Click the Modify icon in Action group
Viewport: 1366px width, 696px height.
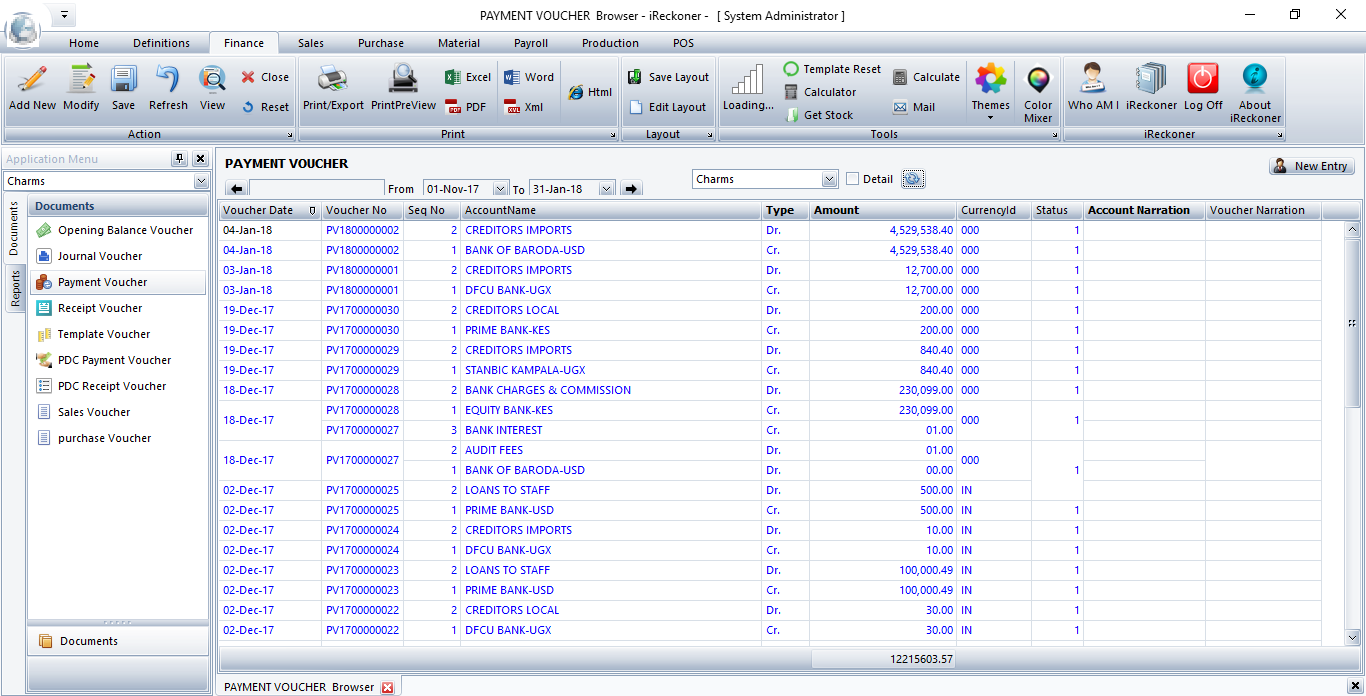[x=81, y=80]
